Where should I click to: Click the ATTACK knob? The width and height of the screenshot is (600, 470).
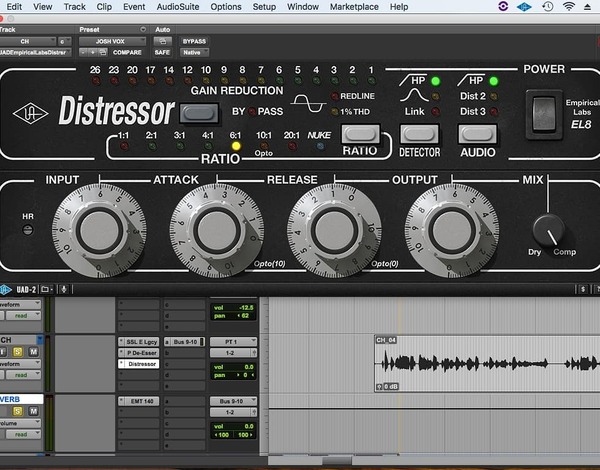[x=217, y=231]
